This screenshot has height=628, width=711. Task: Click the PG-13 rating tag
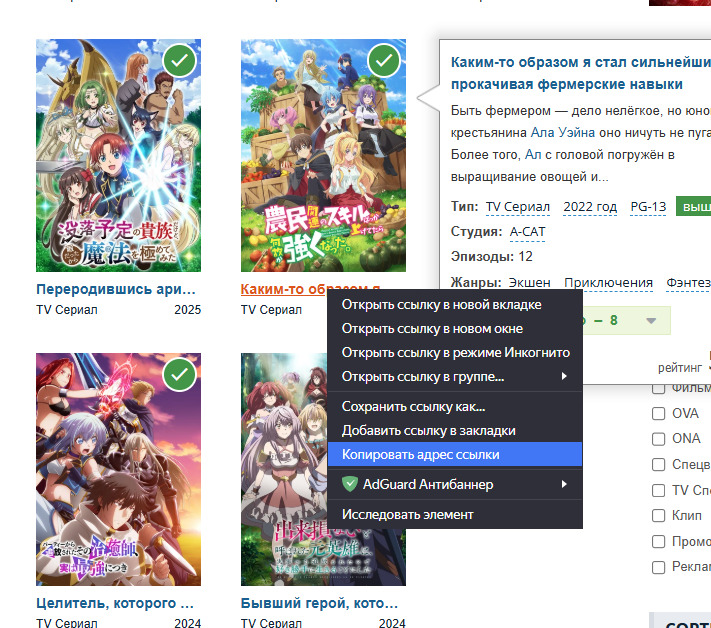coord(648,207)
